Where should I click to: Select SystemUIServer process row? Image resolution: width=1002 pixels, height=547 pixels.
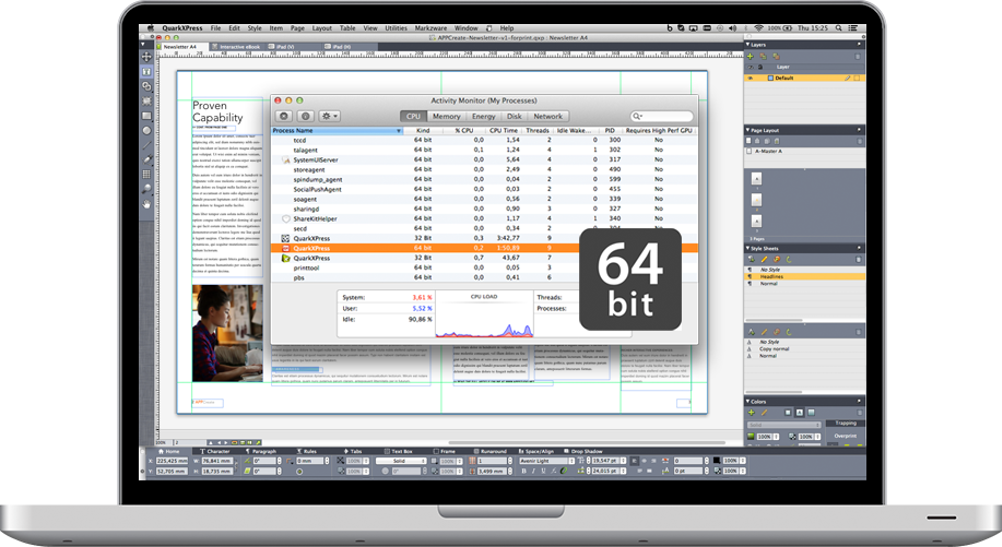484,160
